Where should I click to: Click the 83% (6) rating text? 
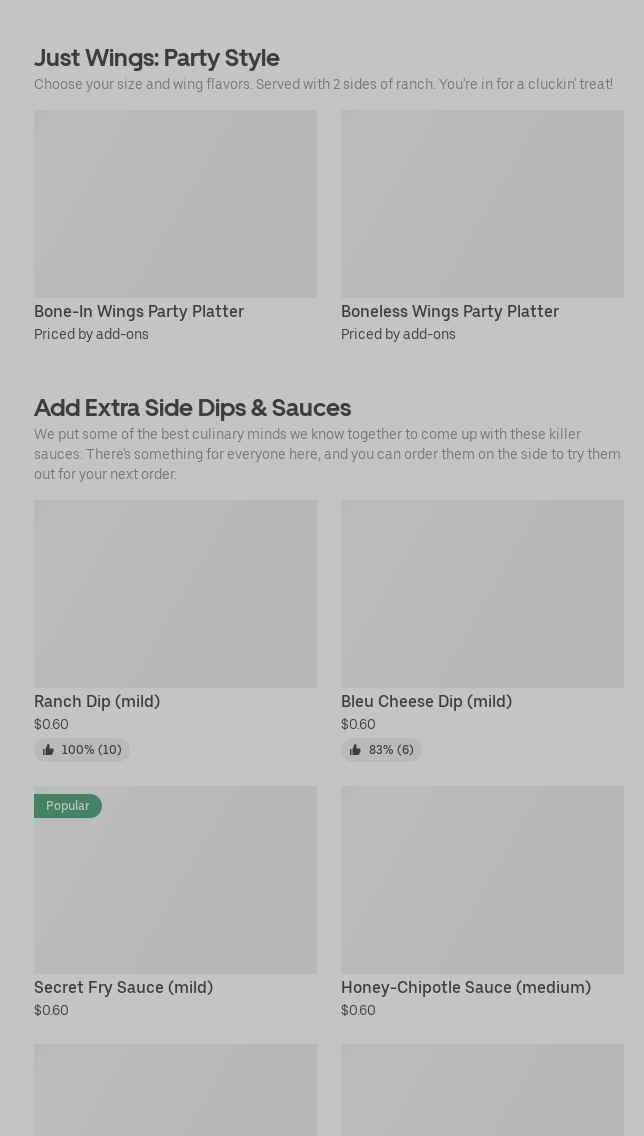(390, 750)
